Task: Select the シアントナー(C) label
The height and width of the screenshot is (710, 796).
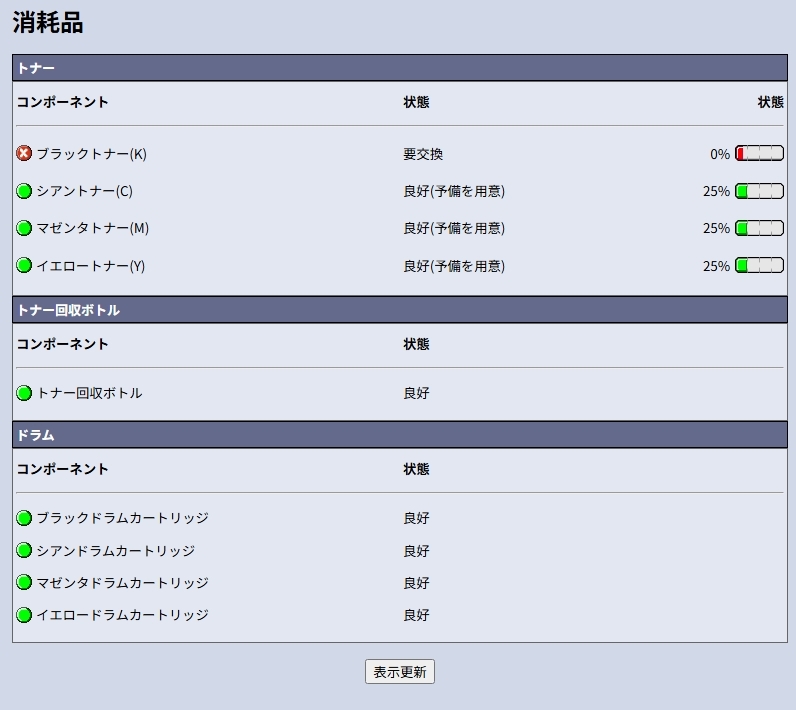Action: pyautogui.click(x=85, y=191)
